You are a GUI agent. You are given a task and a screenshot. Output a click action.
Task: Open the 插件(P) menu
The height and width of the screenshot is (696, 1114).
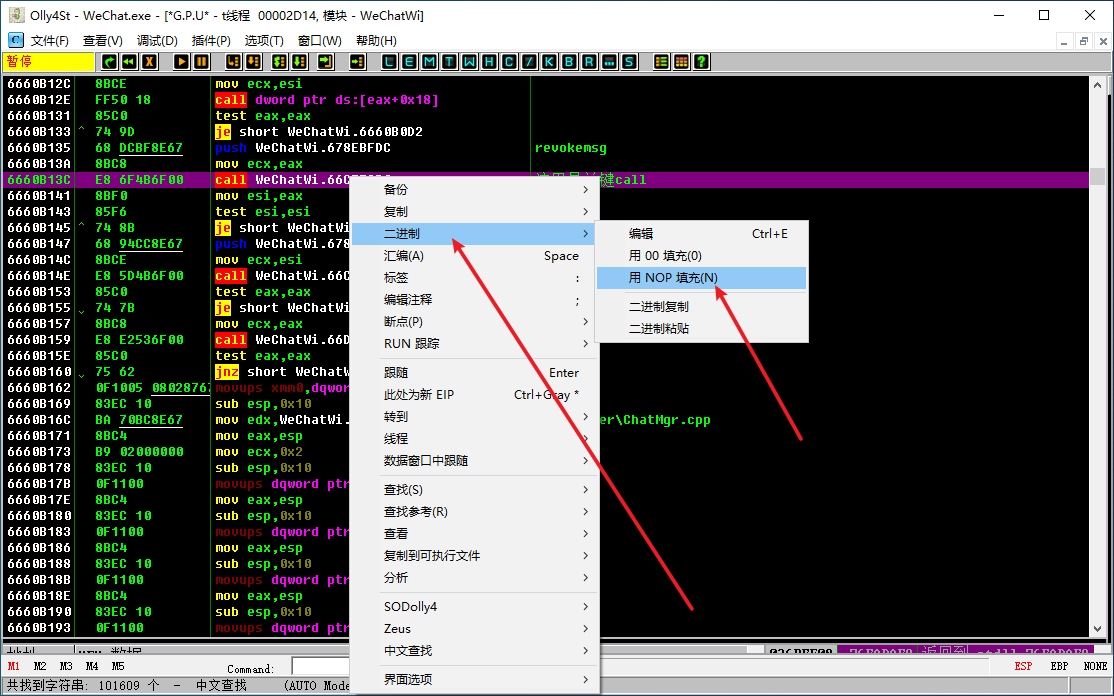(x=211, y=40)
